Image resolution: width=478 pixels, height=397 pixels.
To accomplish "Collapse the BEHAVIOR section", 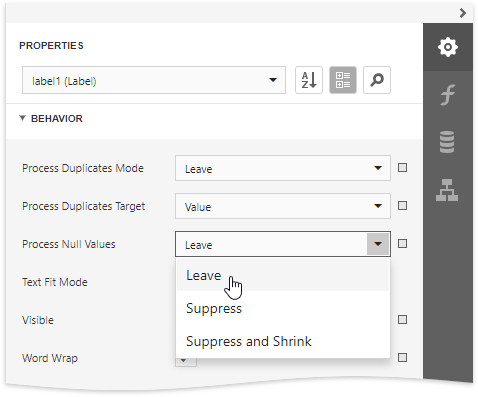I will [x=23, y=118].
